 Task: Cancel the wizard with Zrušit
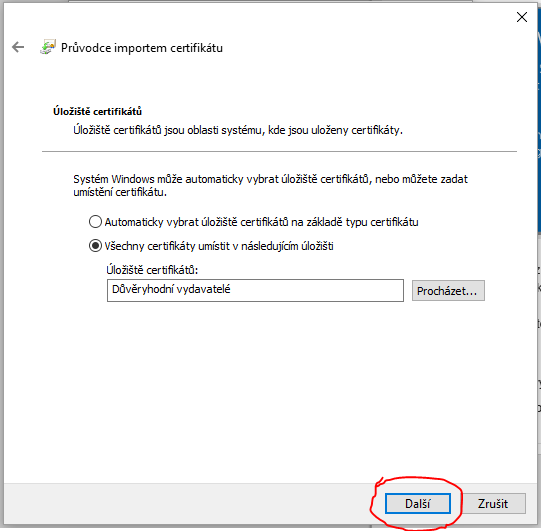pyautogui.click(x=493, y=503)
